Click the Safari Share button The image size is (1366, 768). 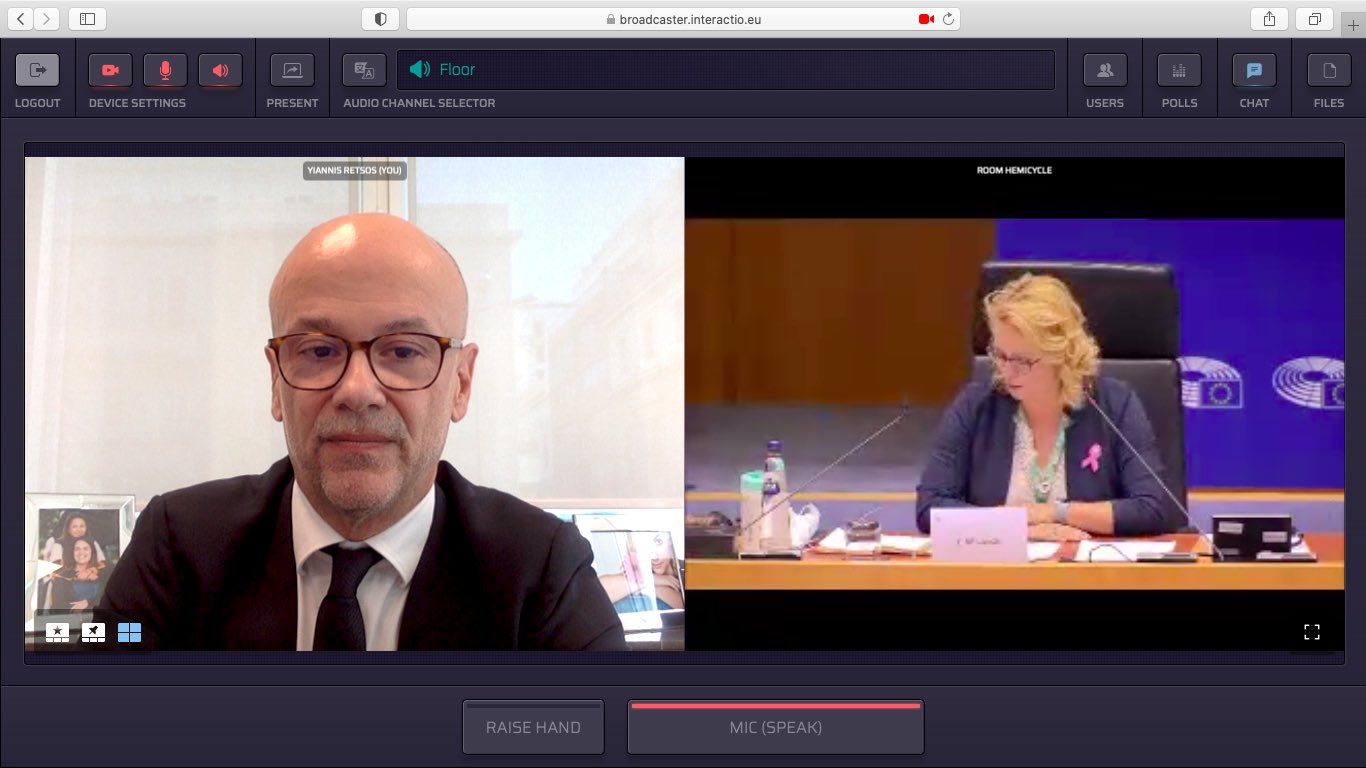(1269, 19)
